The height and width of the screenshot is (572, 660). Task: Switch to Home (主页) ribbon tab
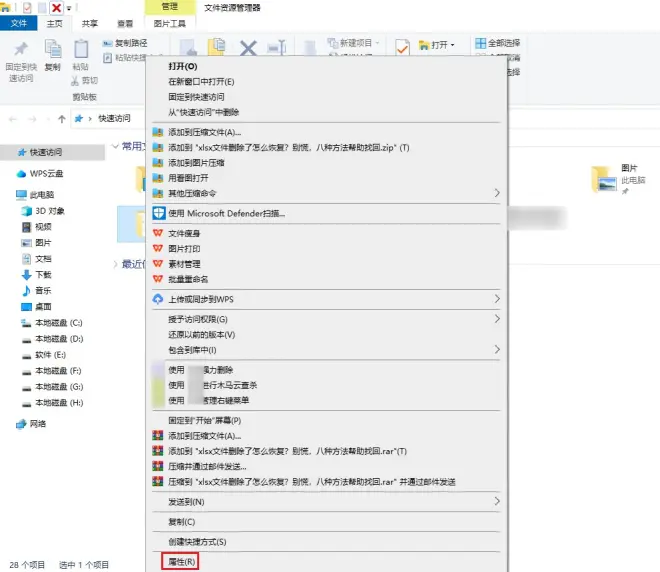point(54,24)
